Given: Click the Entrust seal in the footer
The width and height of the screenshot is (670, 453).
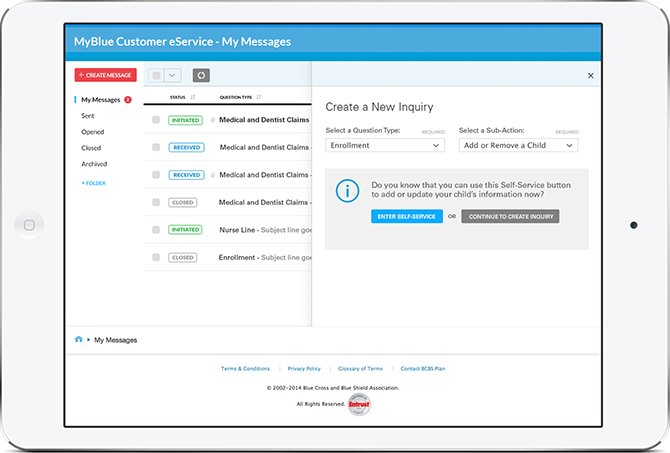Looking at the screenshot, I should pyautogui.click(x=359, y=404).
